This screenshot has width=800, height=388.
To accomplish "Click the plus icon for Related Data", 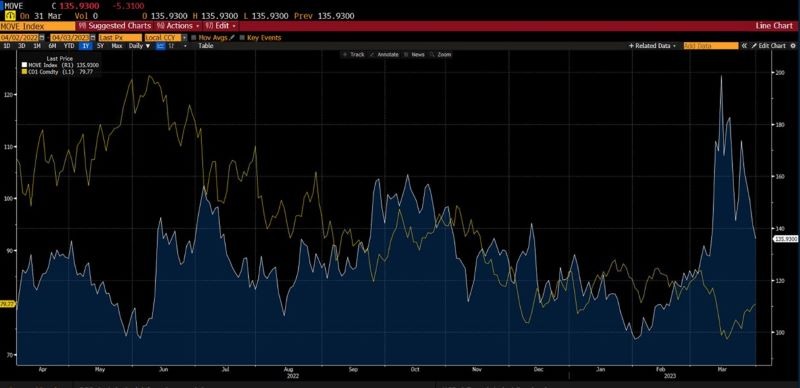I will tap(631, 46).
